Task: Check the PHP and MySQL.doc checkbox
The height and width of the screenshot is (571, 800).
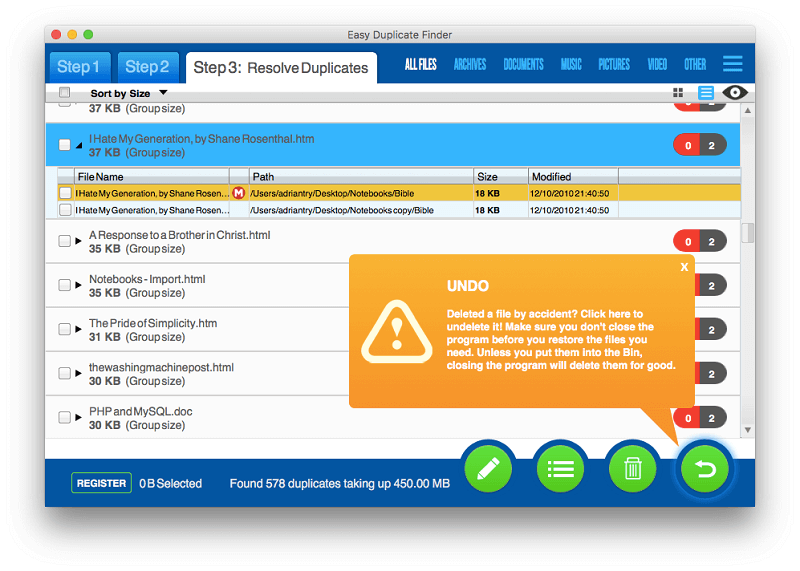Action: pos(64,417)
